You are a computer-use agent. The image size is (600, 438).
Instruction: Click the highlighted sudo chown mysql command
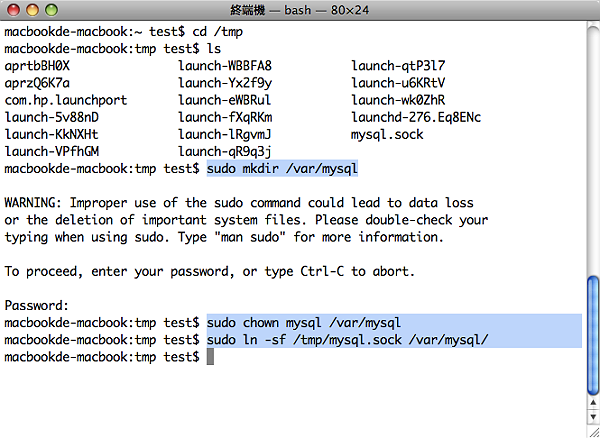304,322
